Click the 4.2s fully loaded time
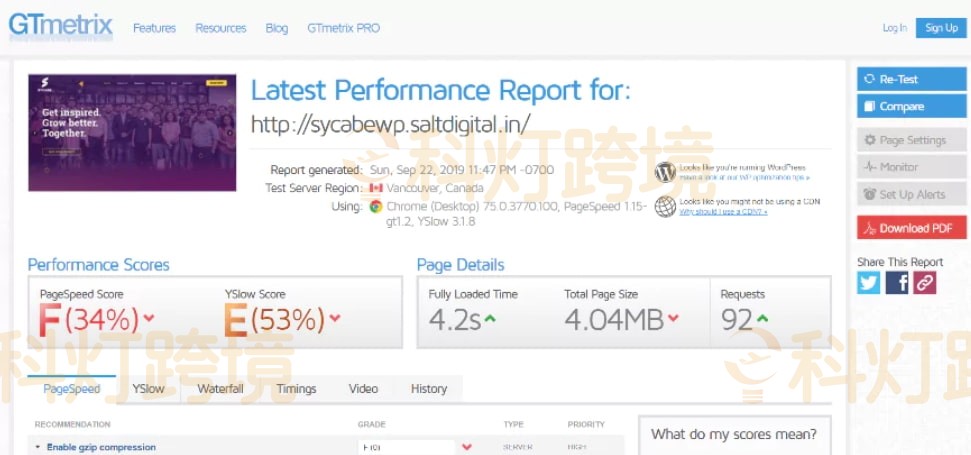 (455, 319)
